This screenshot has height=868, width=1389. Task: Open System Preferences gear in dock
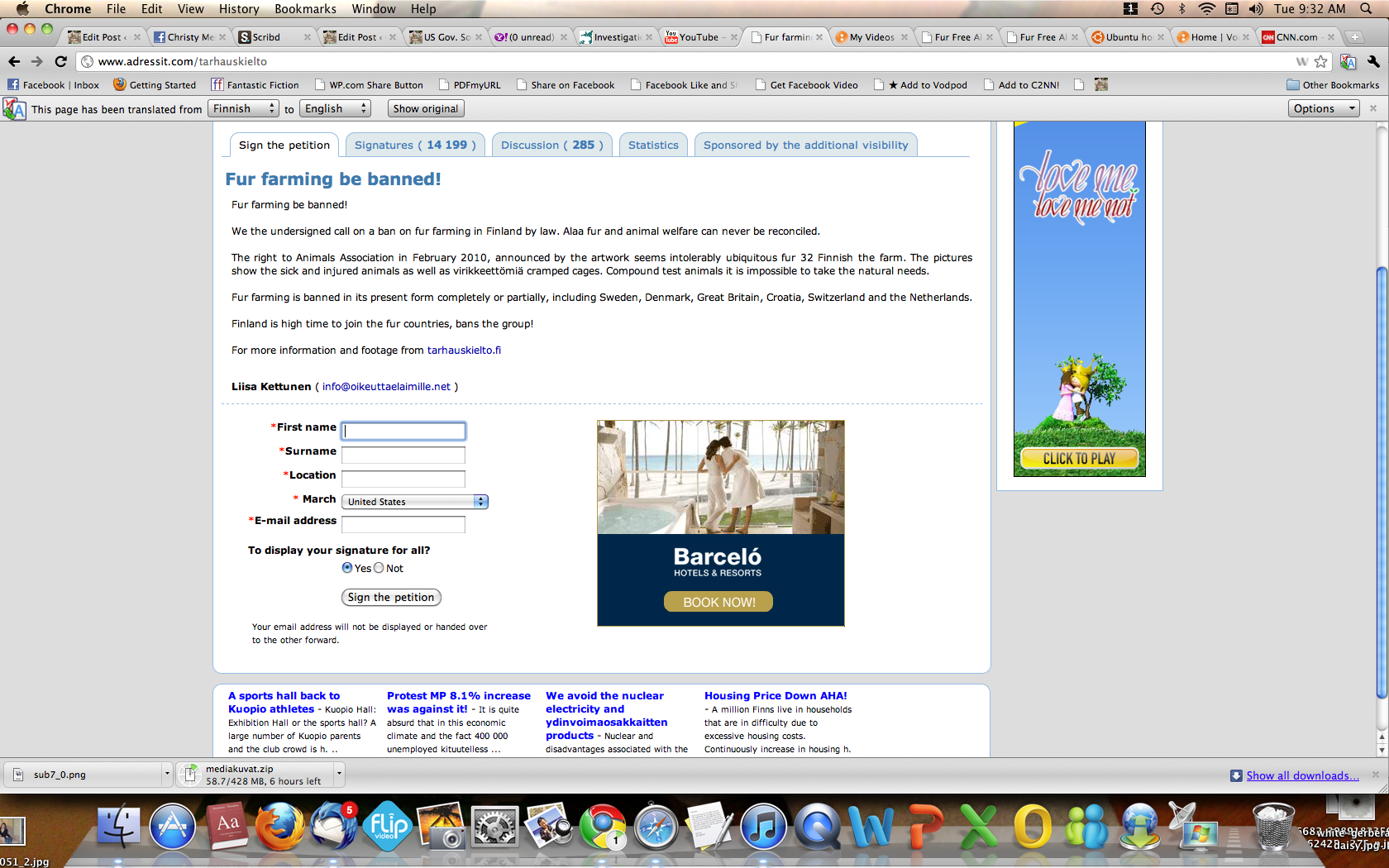point(494,827)
